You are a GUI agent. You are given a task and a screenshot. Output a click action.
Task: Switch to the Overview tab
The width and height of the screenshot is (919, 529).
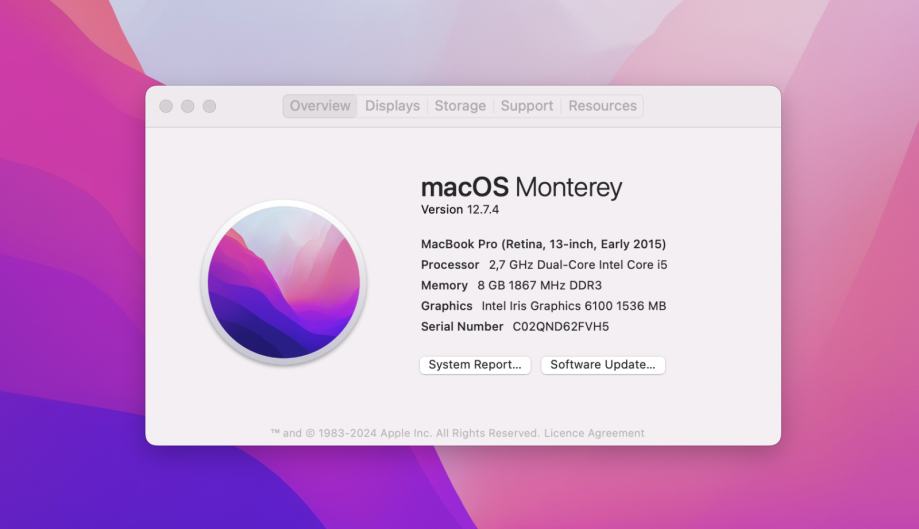pyautogui.click(x=320, y=106)
